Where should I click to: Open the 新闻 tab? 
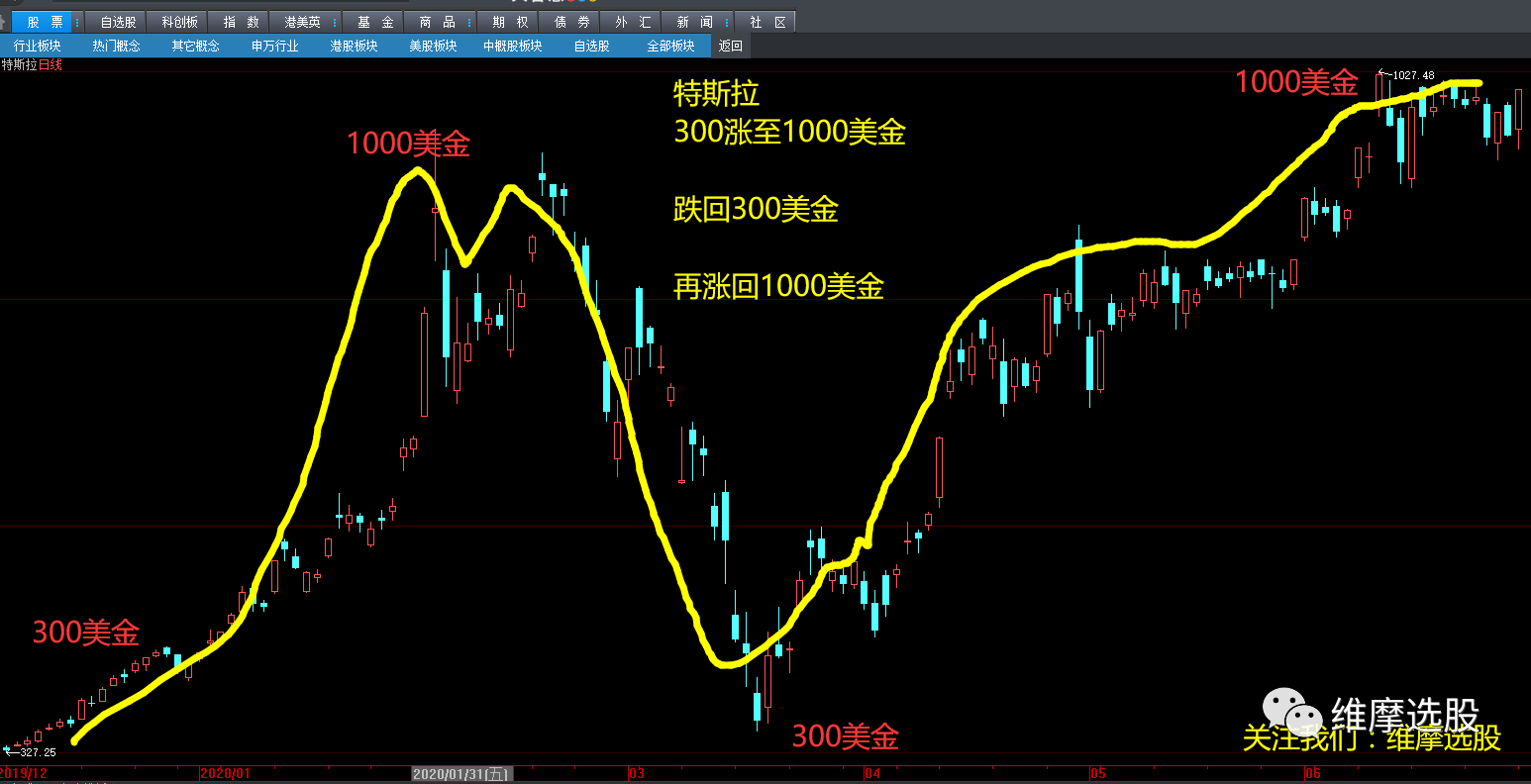[x=694, y=22]
